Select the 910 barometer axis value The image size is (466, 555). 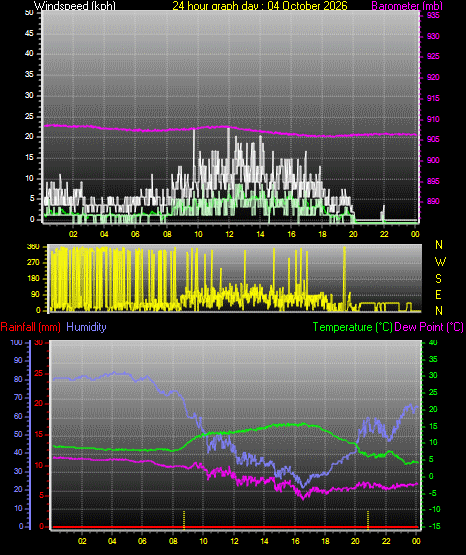433,120
